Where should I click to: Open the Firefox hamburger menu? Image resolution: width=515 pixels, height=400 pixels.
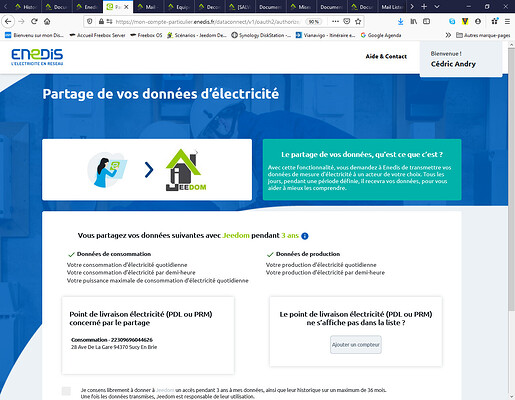507,22
